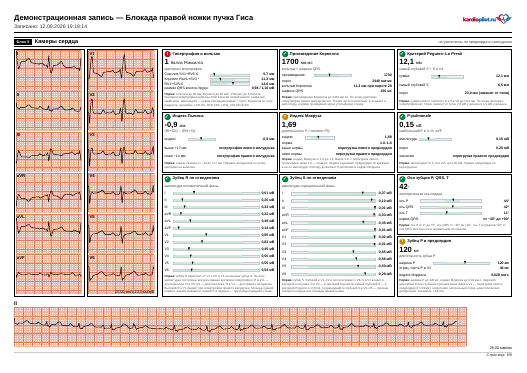Click the Индекс Макруза card title
Screen dimensions: 527x373
(x=306, y=116)
